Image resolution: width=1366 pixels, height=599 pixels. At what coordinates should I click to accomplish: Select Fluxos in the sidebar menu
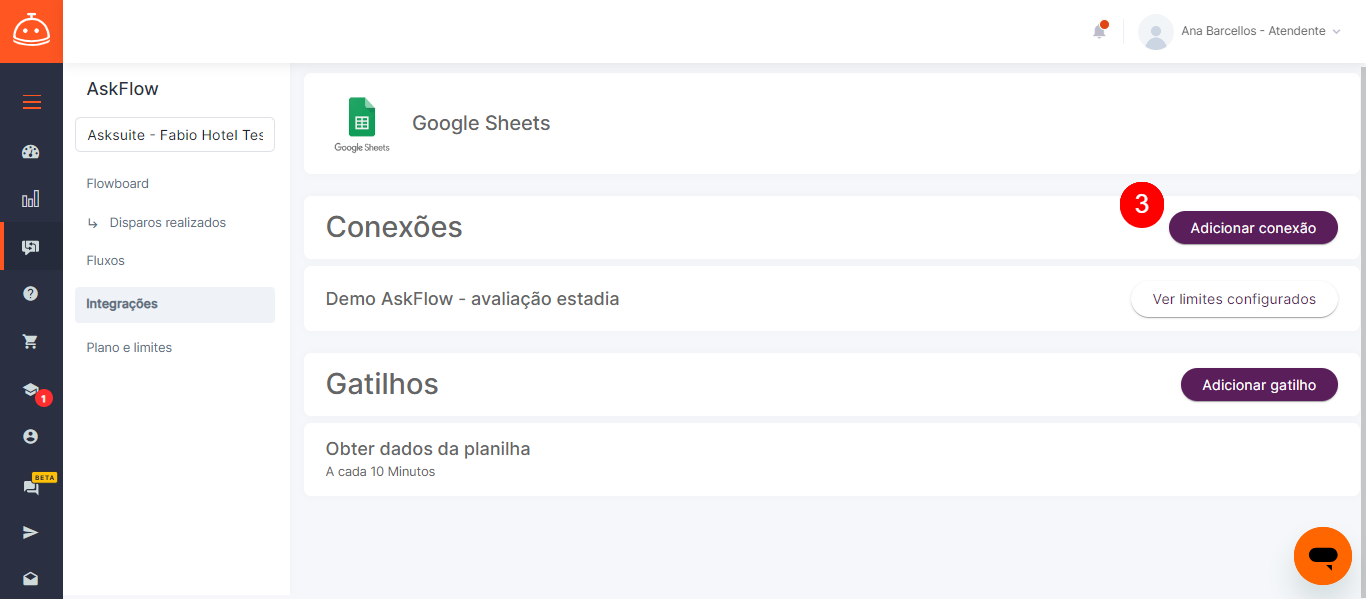(x=106, y=261)
